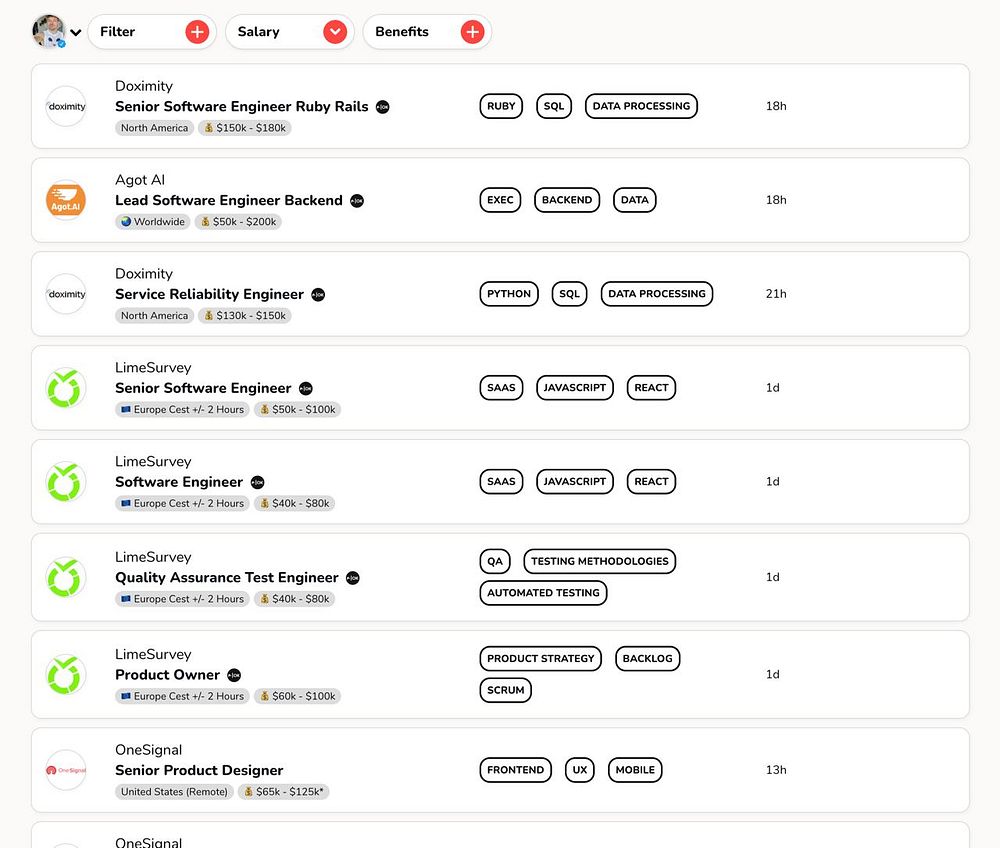Click the $150k - $180k salary badge
Viewport: 1000px width, 848px height.
tap(245, 128)
